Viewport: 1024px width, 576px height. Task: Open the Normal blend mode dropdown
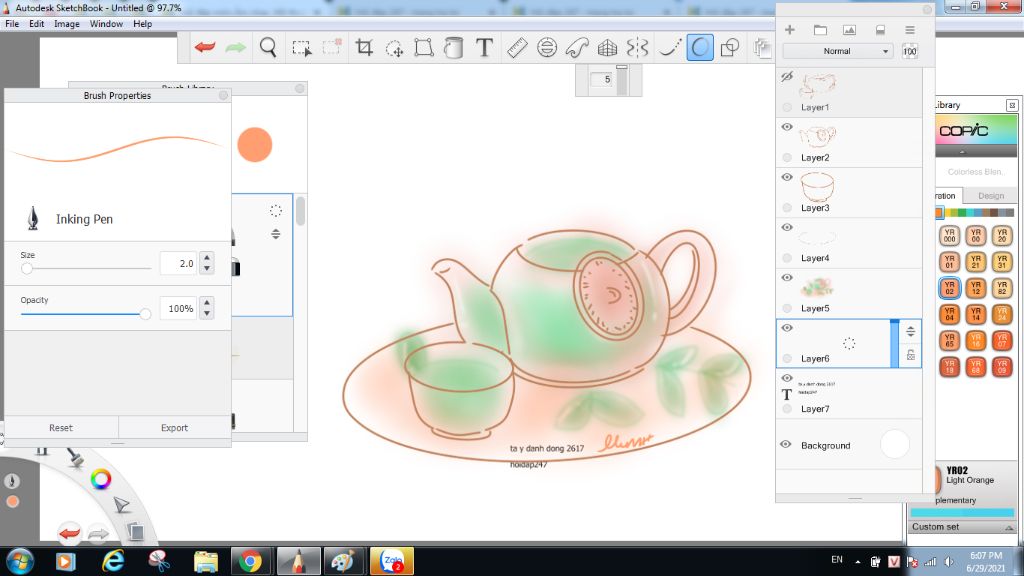click(839, 51)
